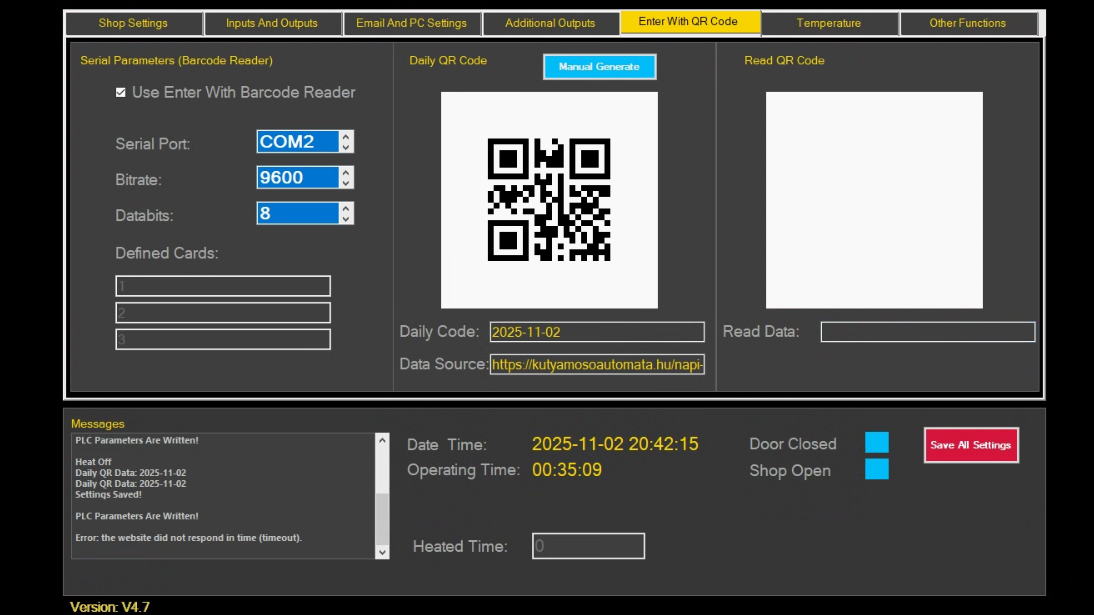1094x615 pixels.
Task: Click Defined Cards field 3
Action: [x=223, y=339]
